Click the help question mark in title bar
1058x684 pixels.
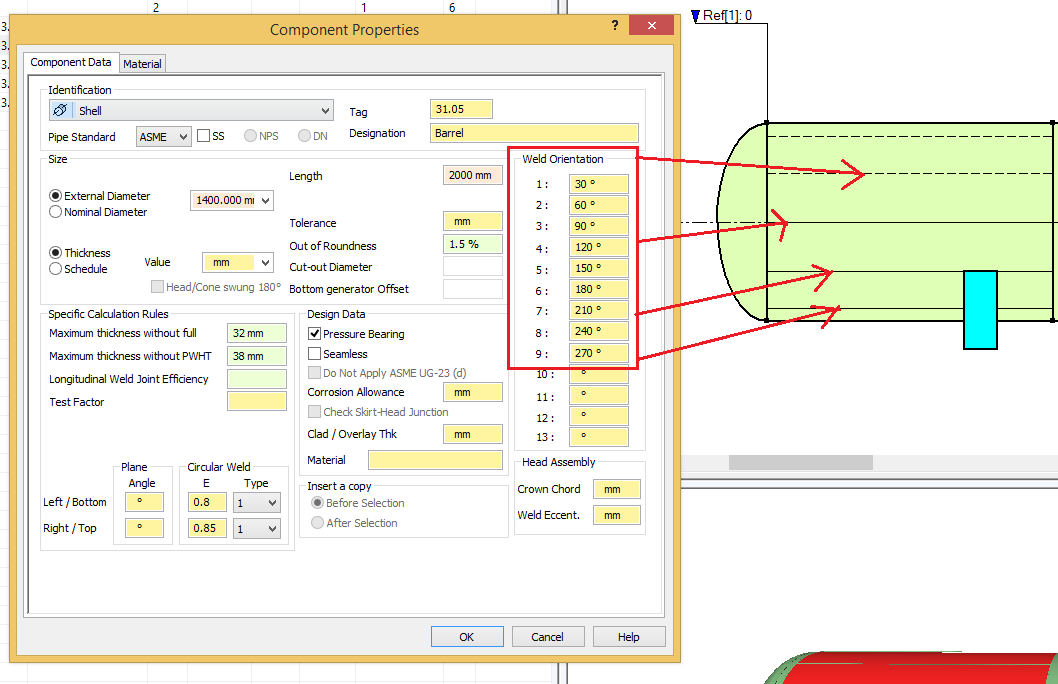[x=615, y=25]
